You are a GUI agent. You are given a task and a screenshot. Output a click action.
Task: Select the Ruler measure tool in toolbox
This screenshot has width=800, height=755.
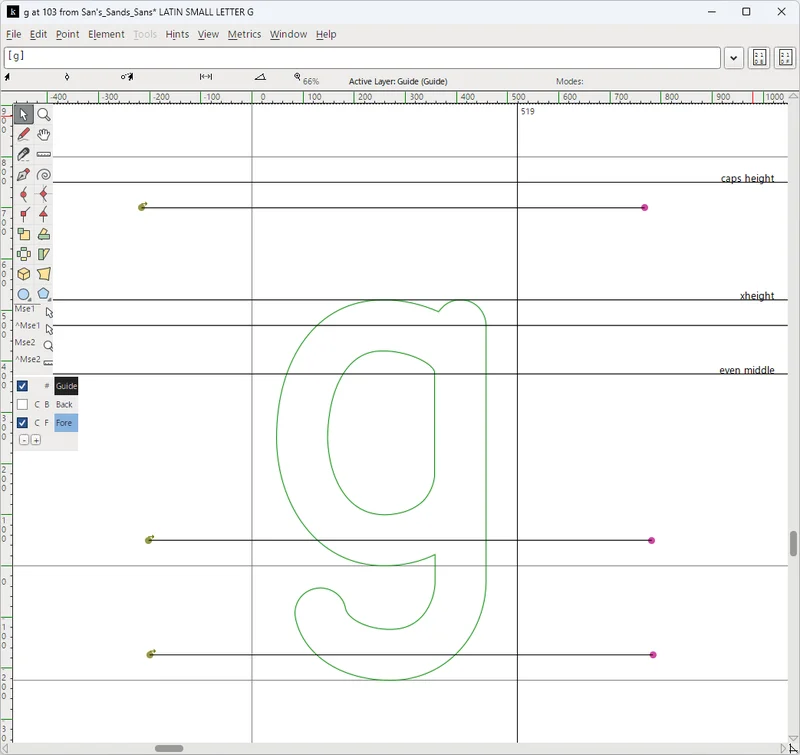[x=44, y=155]
